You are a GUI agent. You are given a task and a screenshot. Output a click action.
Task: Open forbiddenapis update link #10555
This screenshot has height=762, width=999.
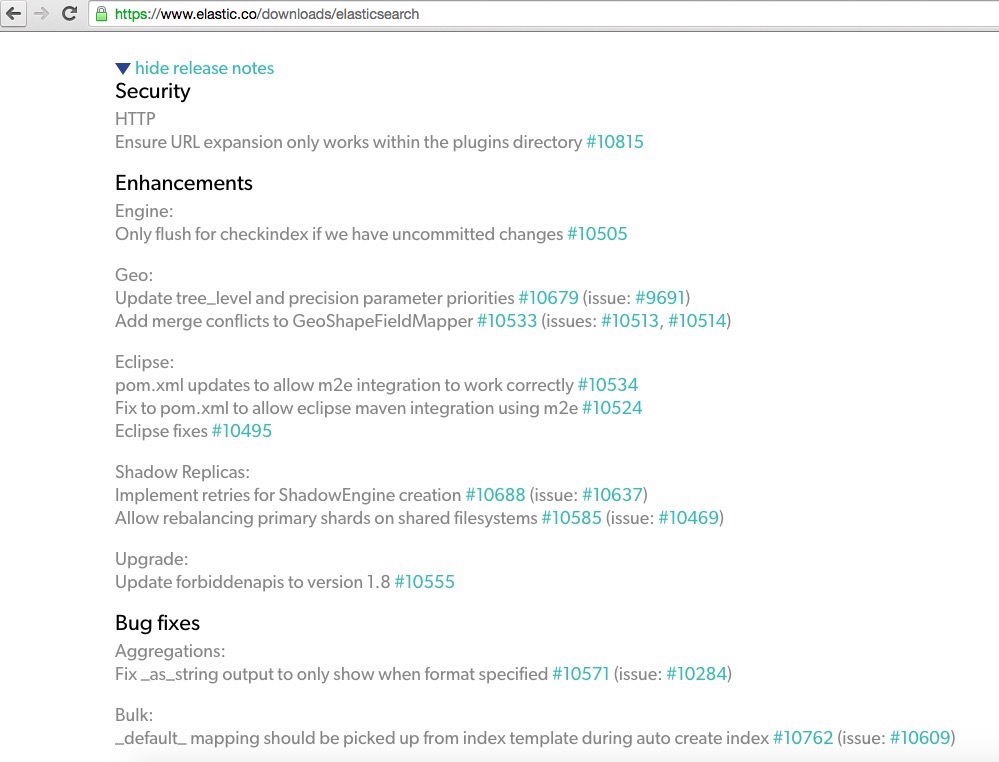click(424, 582)
